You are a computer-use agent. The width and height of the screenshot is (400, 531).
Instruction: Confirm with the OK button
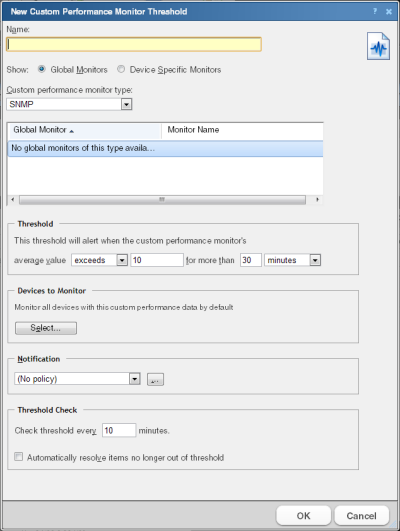click(x=303, y=515)
